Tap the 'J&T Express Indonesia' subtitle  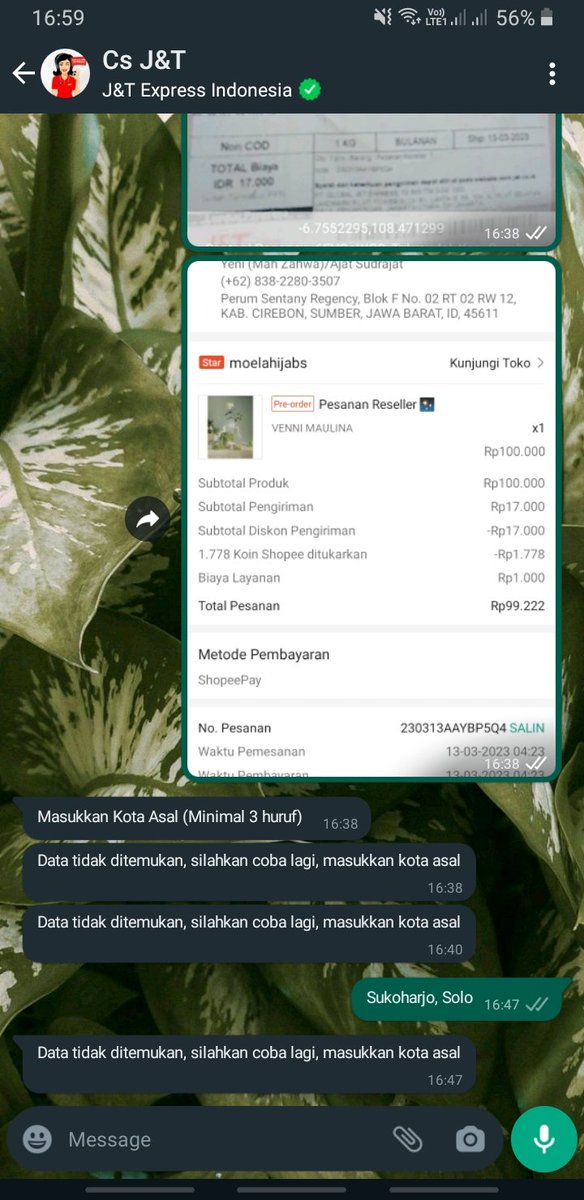coord(197,90)
